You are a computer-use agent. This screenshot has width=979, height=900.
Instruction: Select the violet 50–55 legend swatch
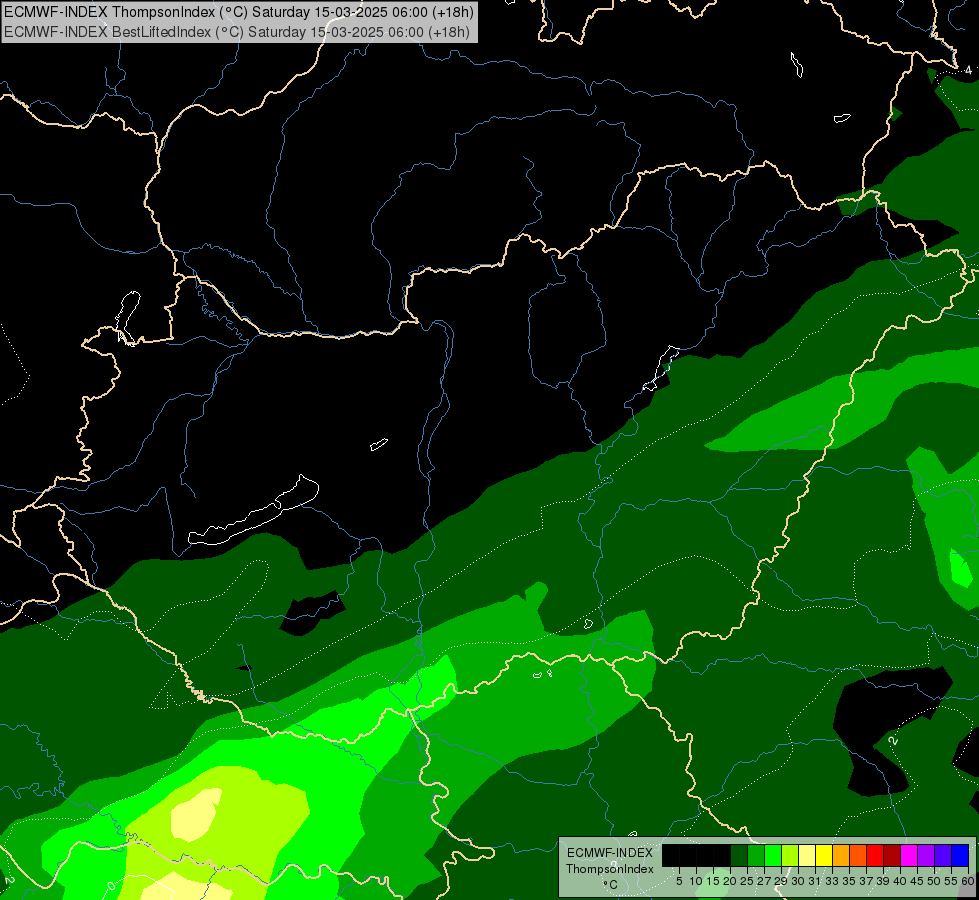pos(943,855)
